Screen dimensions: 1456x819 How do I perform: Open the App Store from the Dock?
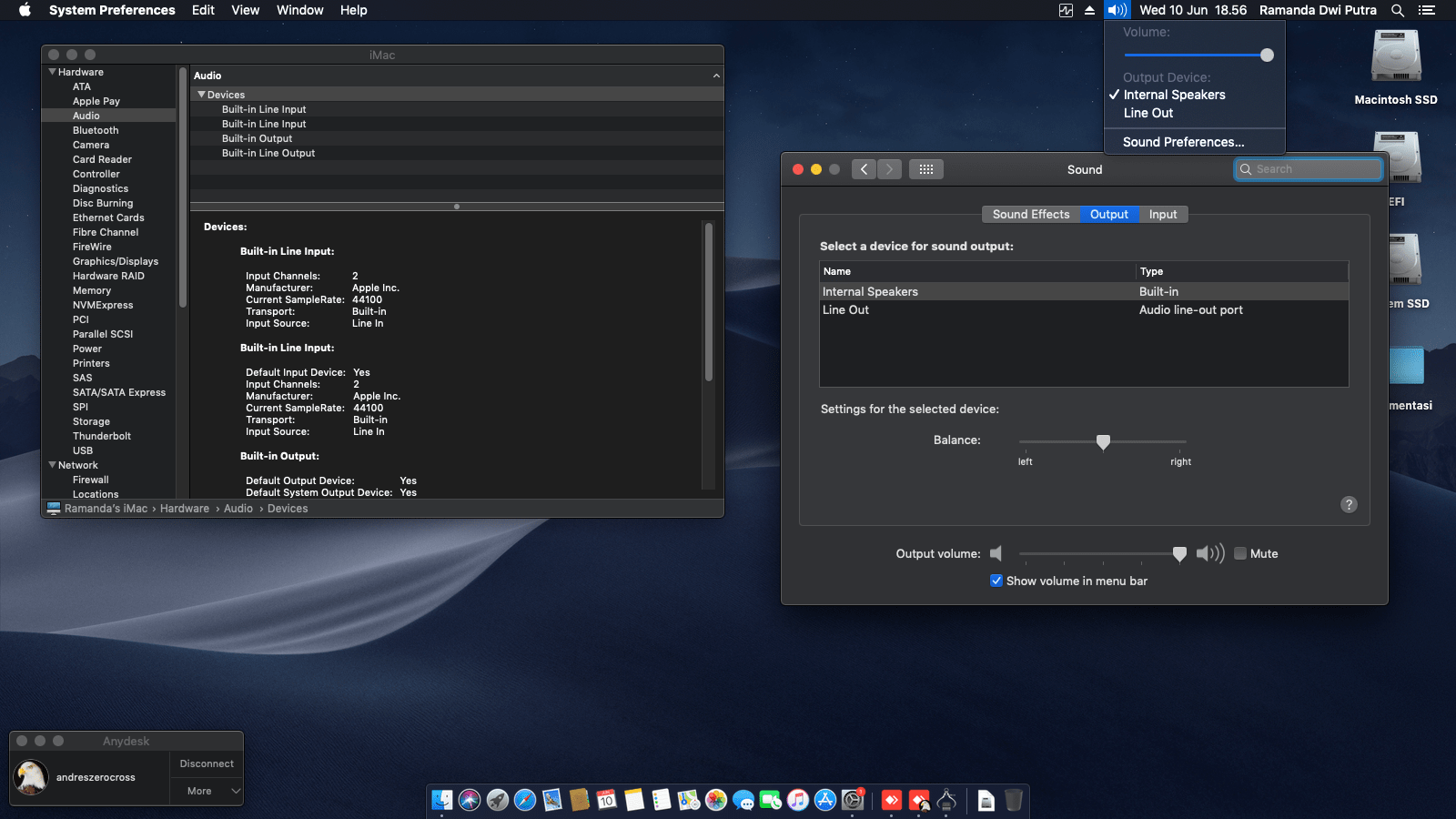[825, 800]
